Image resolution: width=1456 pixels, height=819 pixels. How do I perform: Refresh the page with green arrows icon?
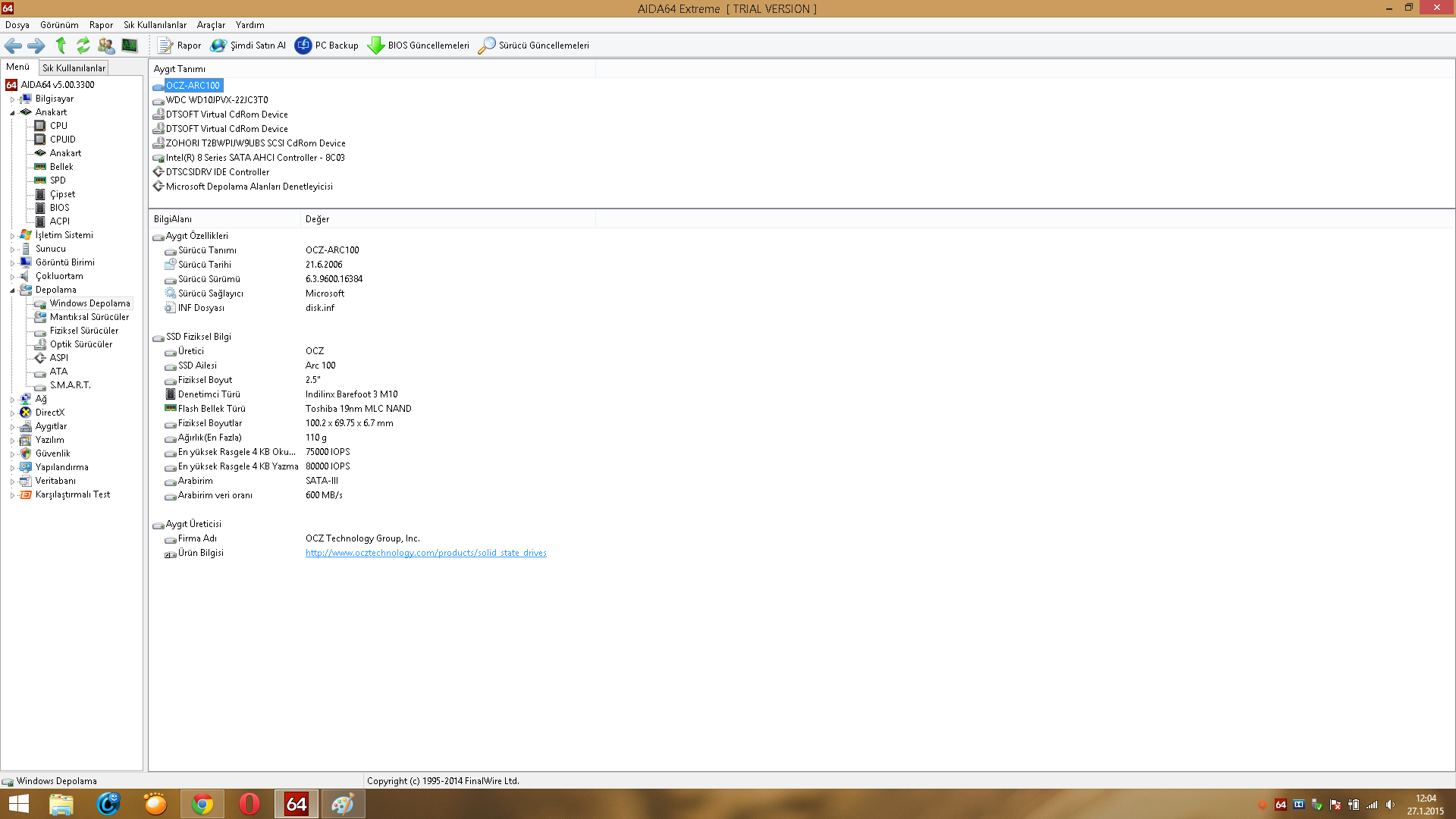tap(83, 45)
